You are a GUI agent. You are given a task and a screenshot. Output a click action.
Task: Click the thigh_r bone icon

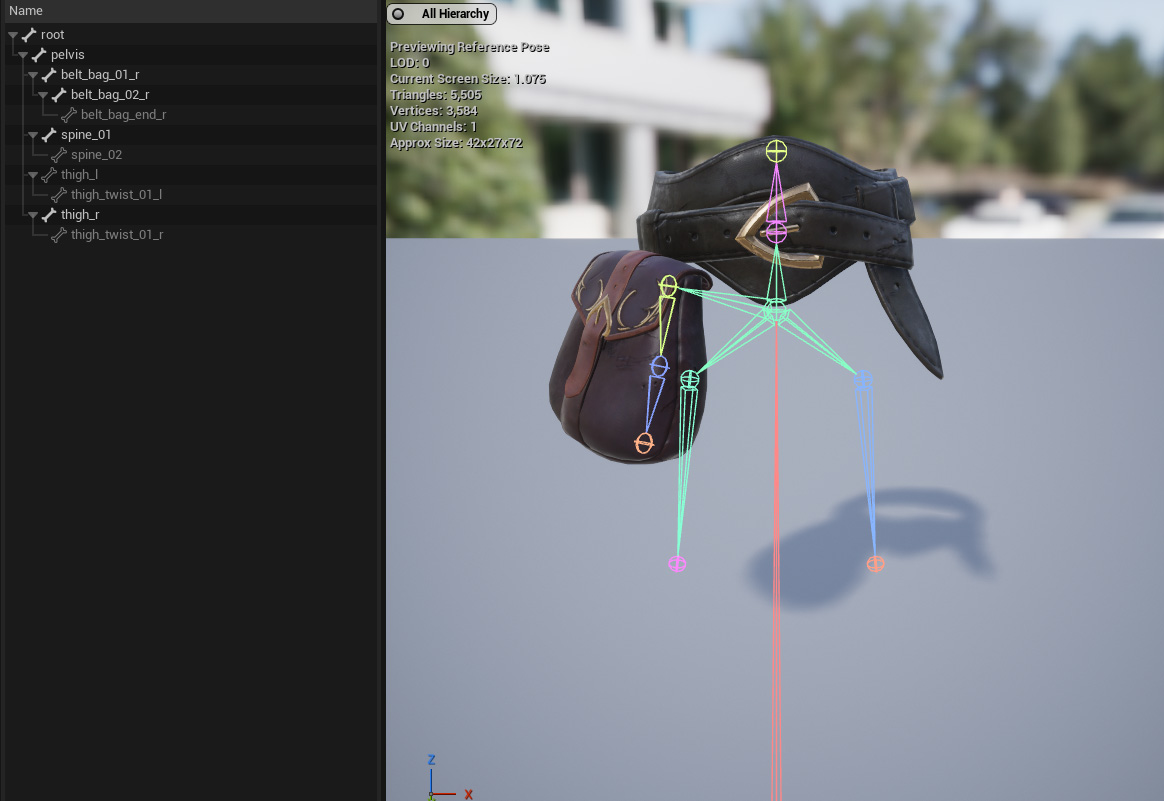(x=49, y=215)
